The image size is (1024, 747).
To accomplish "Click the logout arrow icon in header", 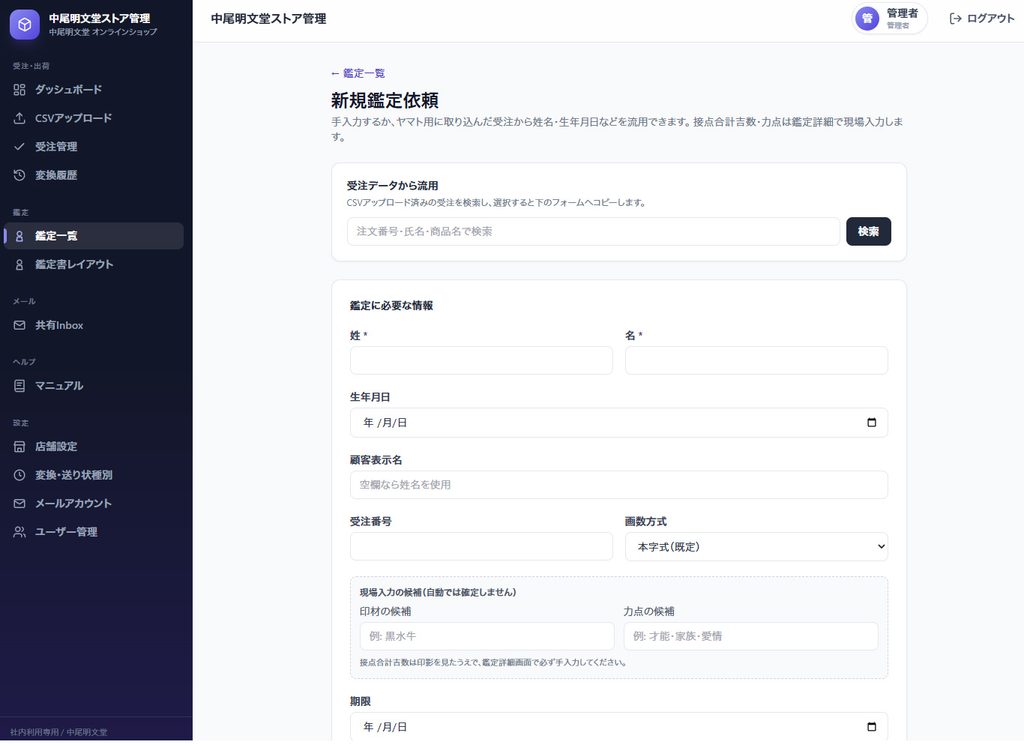I will (955, 18).
